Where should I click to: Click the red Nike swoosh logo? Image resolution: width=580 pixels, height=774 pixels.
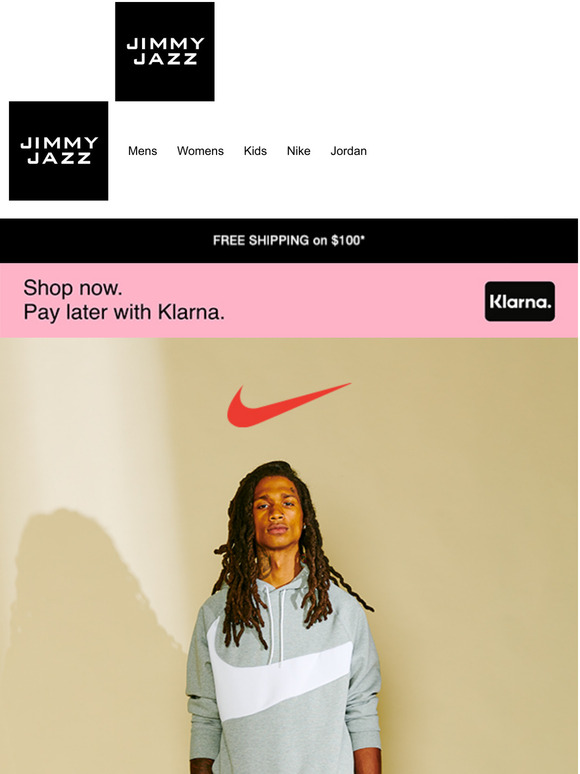(x=288, y=405)
